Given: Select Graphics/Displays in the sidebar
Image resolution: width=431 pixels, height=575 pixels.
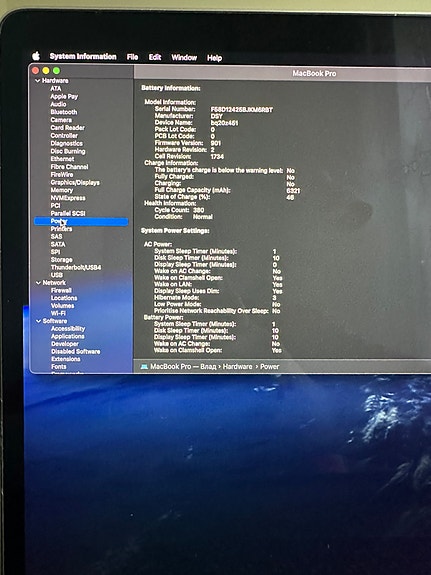Looking at the screenshot, I should (75, 182).
